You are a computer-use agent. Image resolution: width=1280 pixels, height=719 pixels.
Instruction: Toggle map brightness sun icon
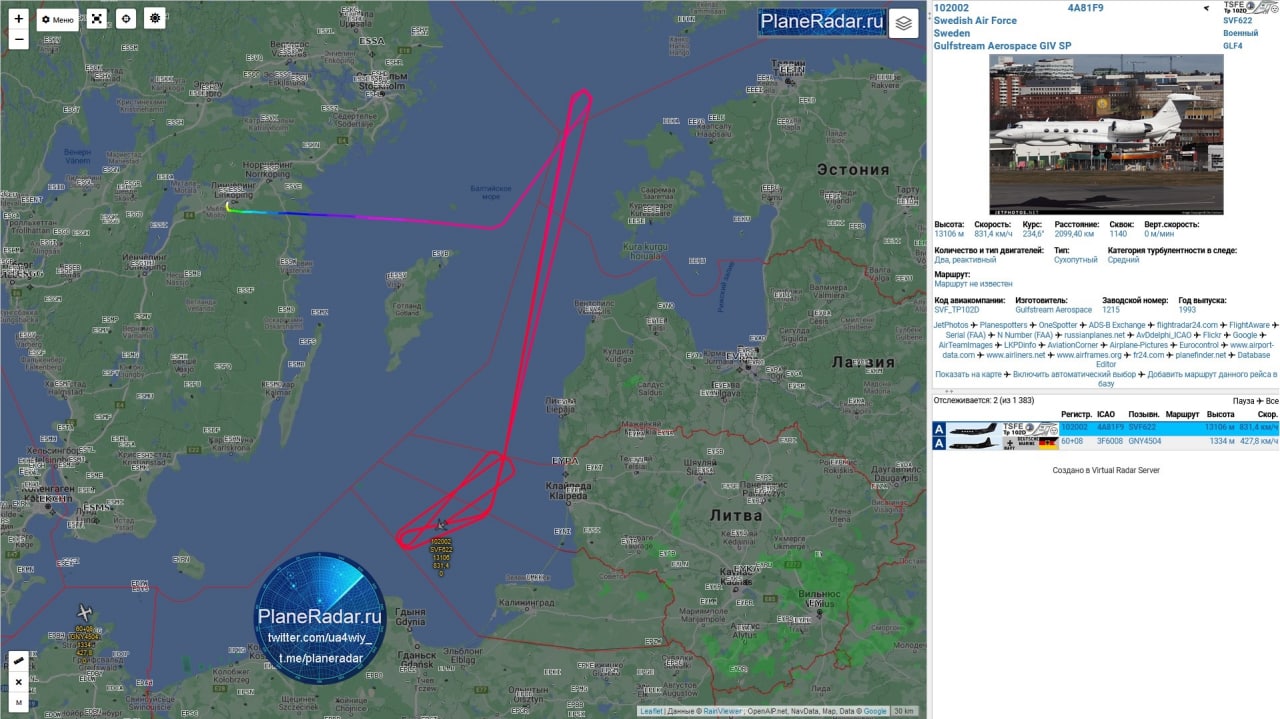click(x=154, y=19)
